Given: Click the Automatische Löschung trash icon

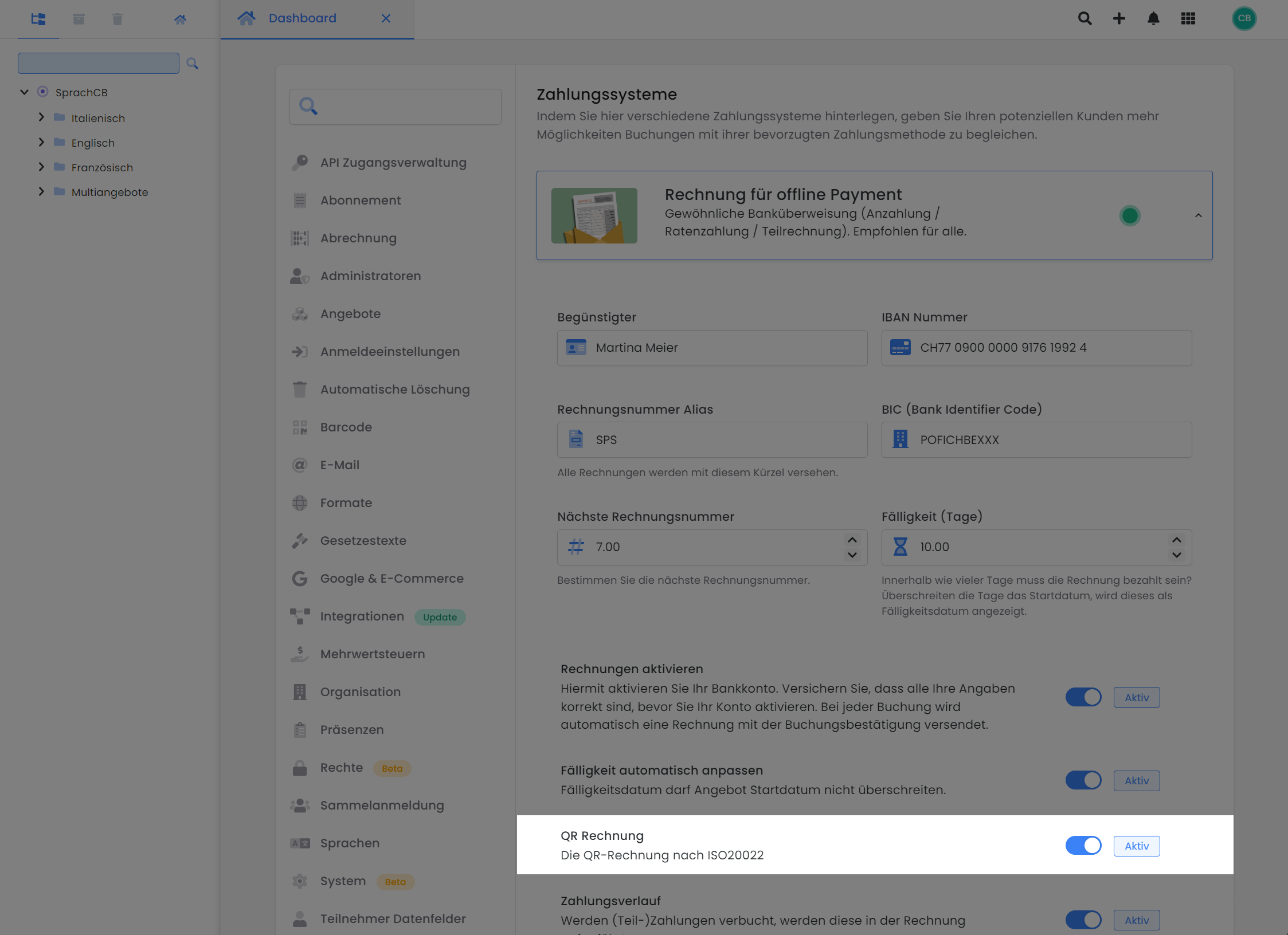Looking at the screenshot, I should point(300,389).
